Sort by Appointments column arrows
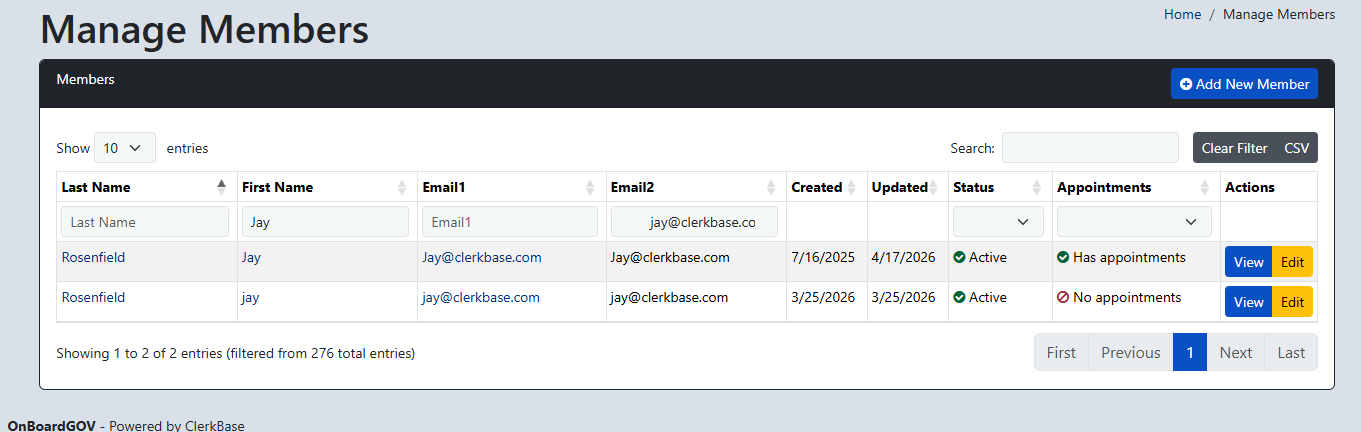Screen dimensions: 1361x432 [x=1205, y=187]
